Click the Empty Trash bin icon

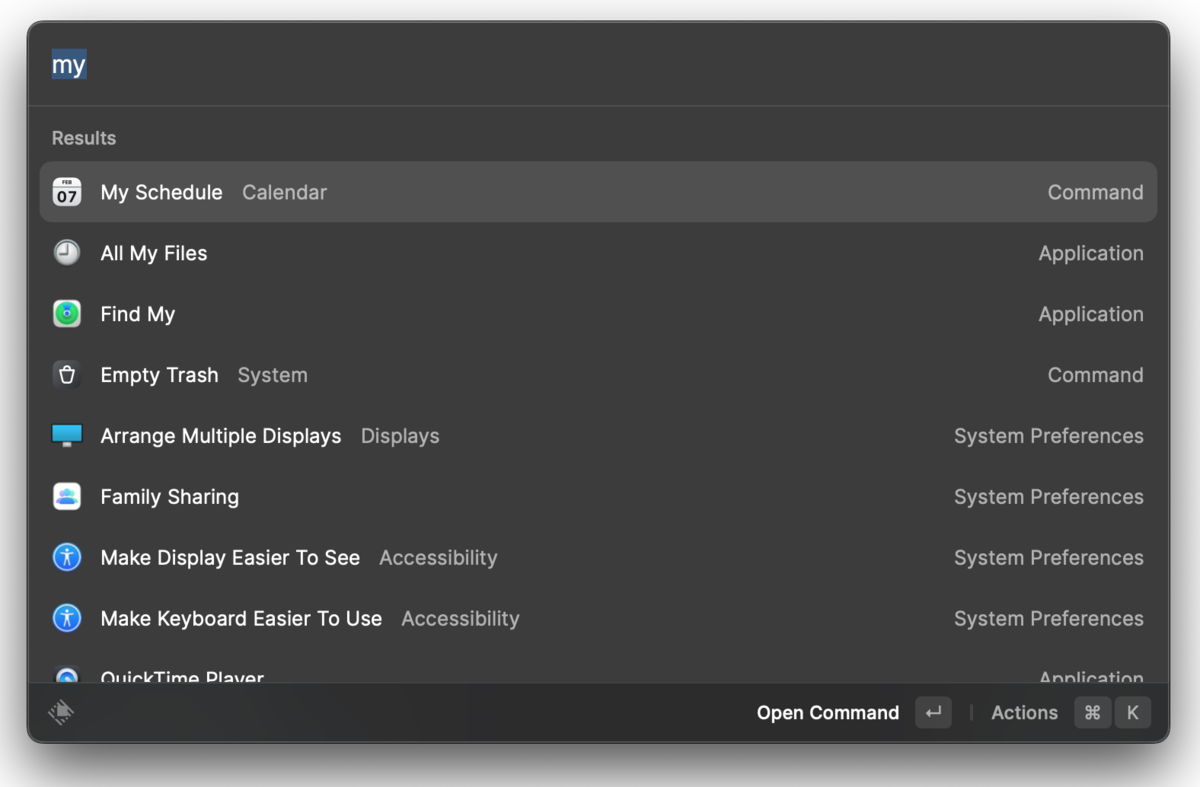point(67,375)
